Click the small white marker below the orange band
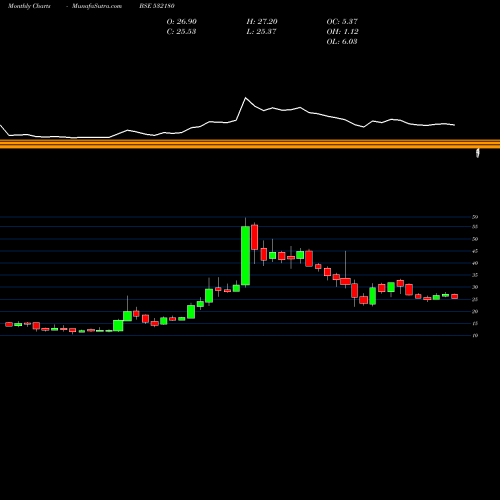 (x=478, y=153)
